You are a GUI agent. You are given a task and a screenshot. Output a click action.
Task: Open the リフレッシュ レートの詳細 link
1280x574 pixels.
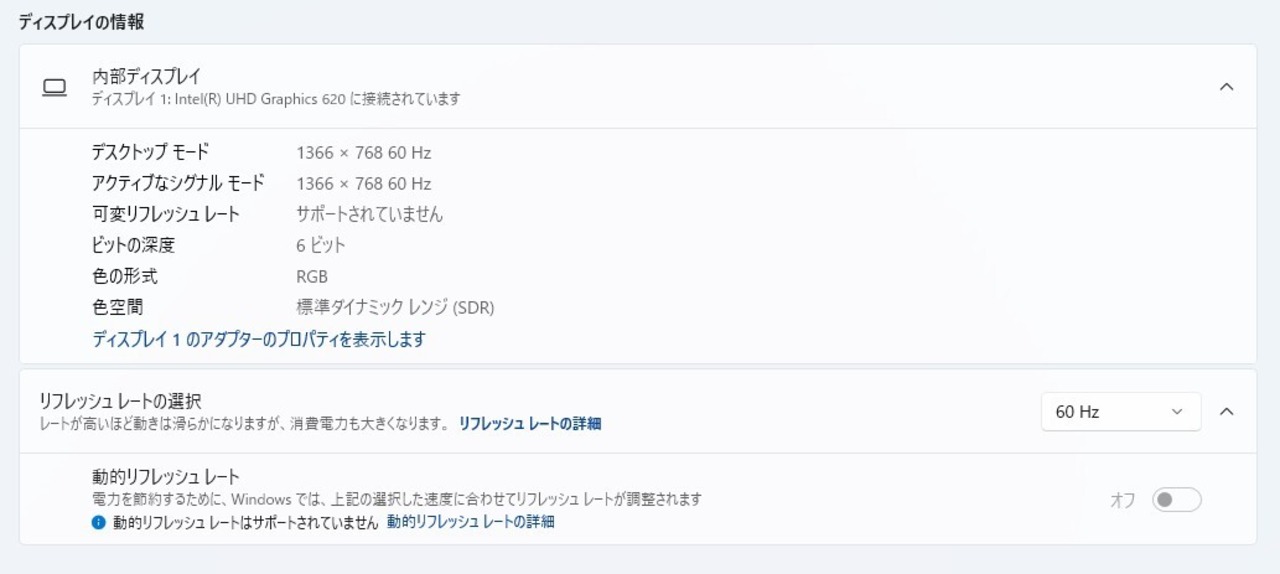(530, 423)
